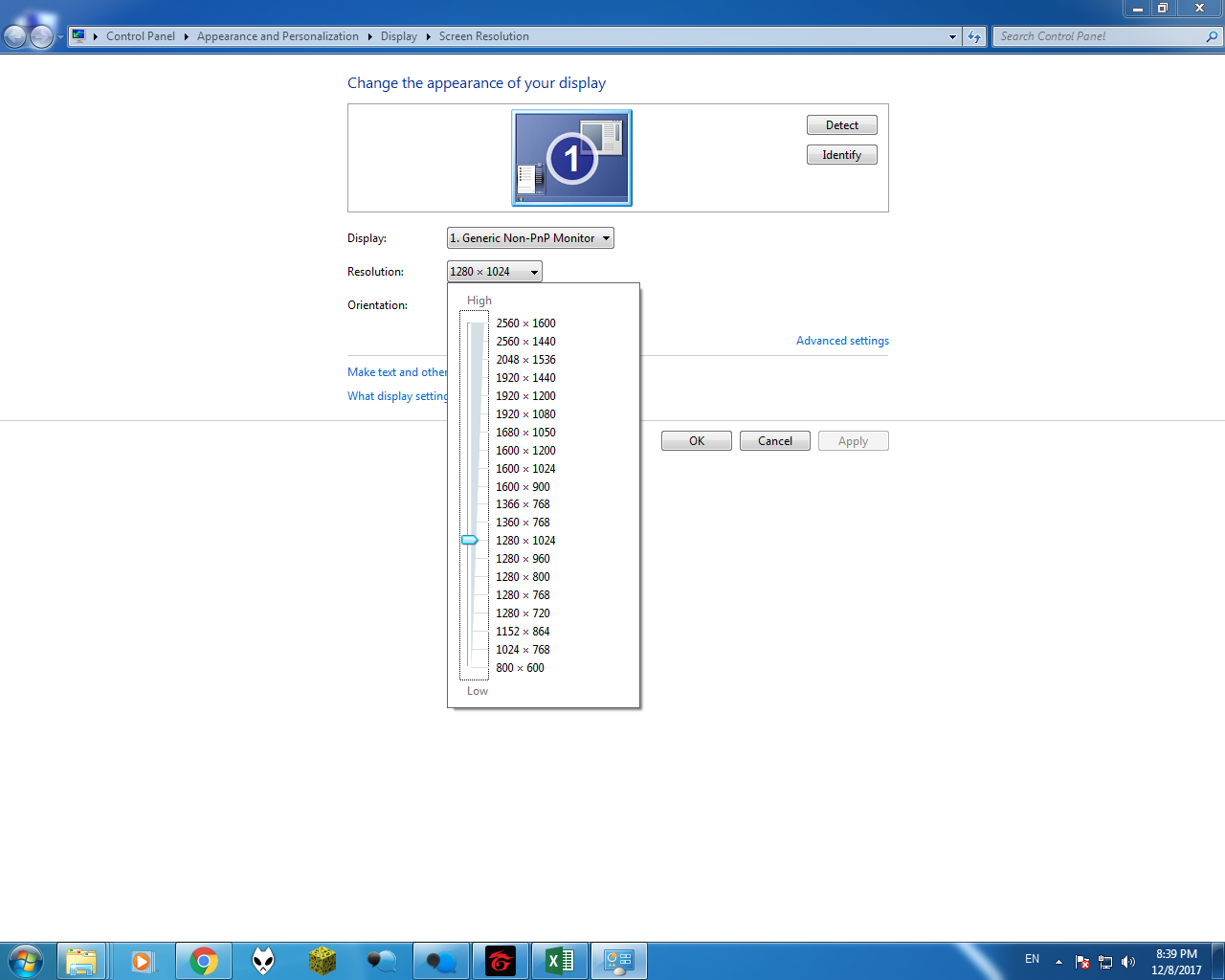Click the Identify button

point(842,155)
